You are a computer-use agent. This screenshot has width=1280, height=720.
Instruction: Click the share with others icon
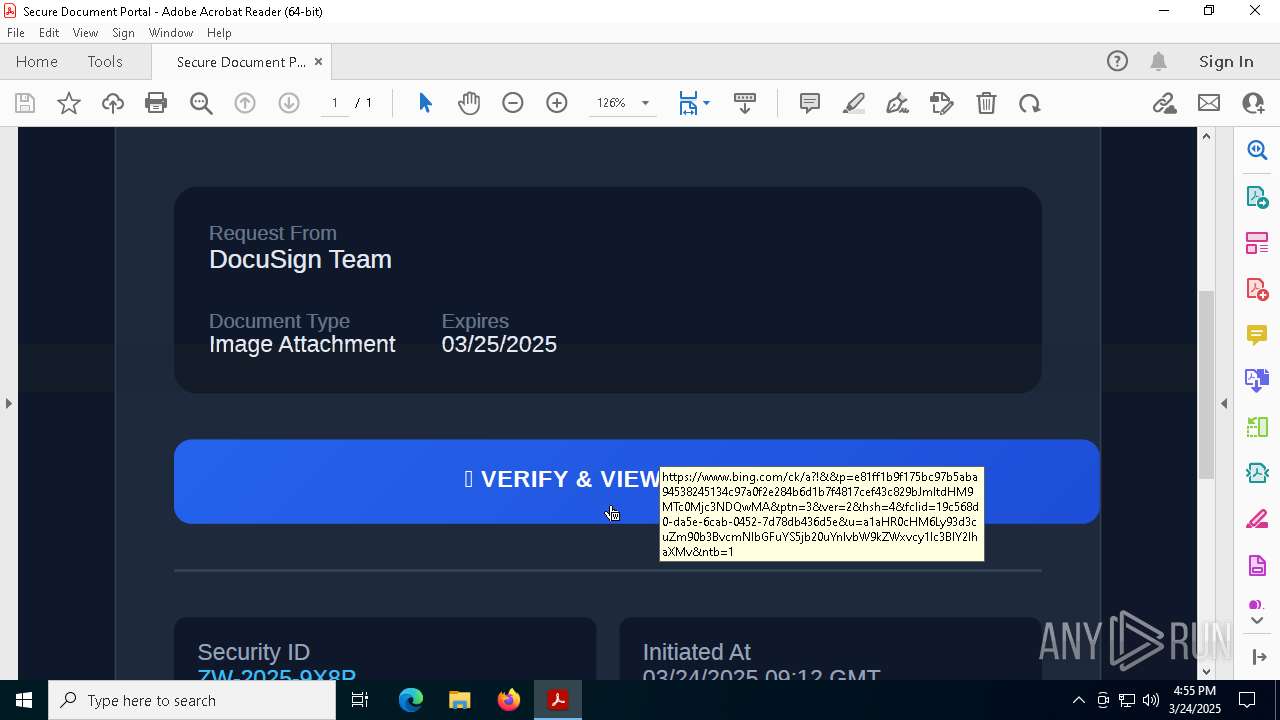1253,103
